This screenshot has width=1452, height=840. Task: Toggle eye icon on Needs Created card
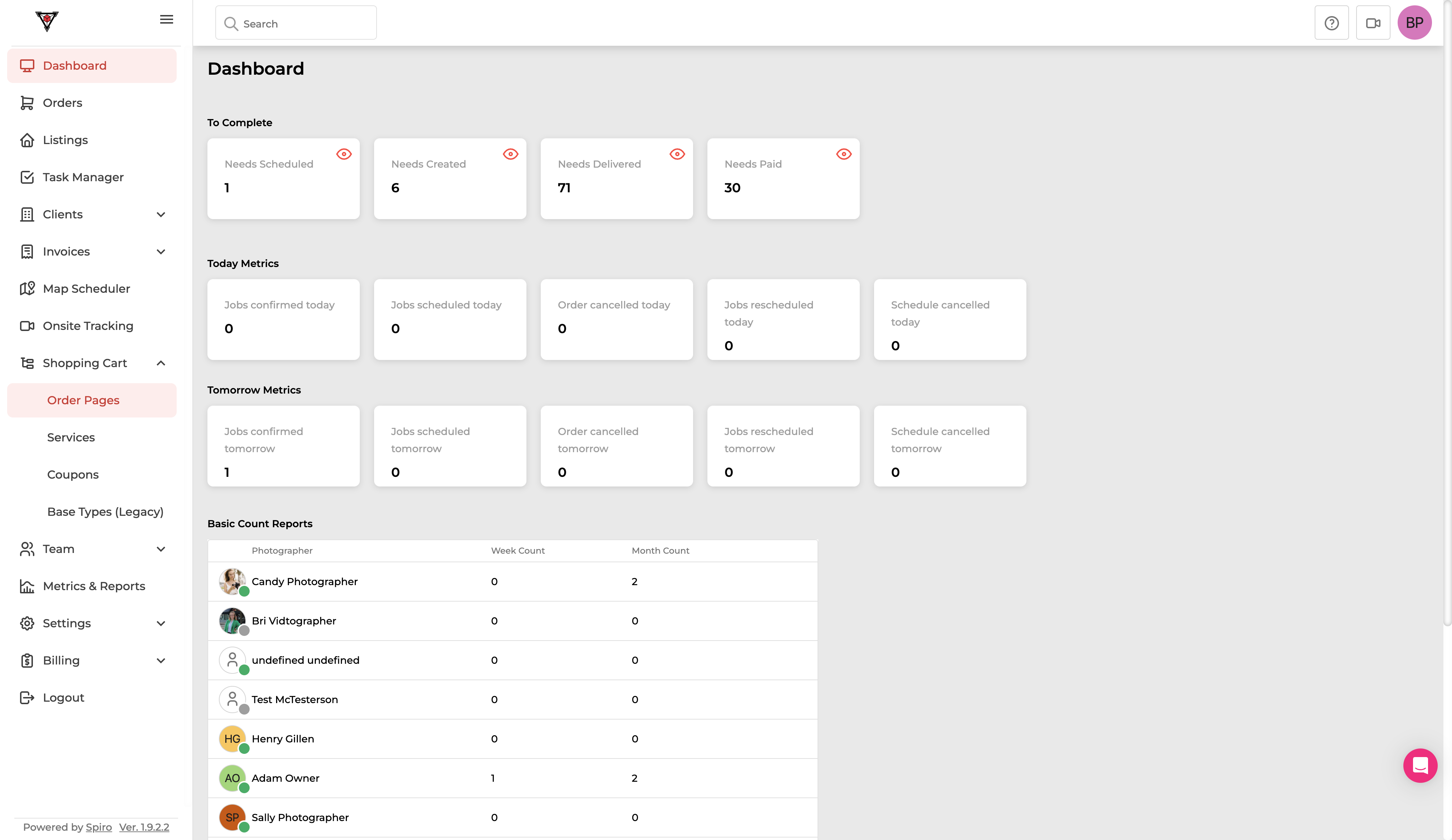click(x=510, y=154)
